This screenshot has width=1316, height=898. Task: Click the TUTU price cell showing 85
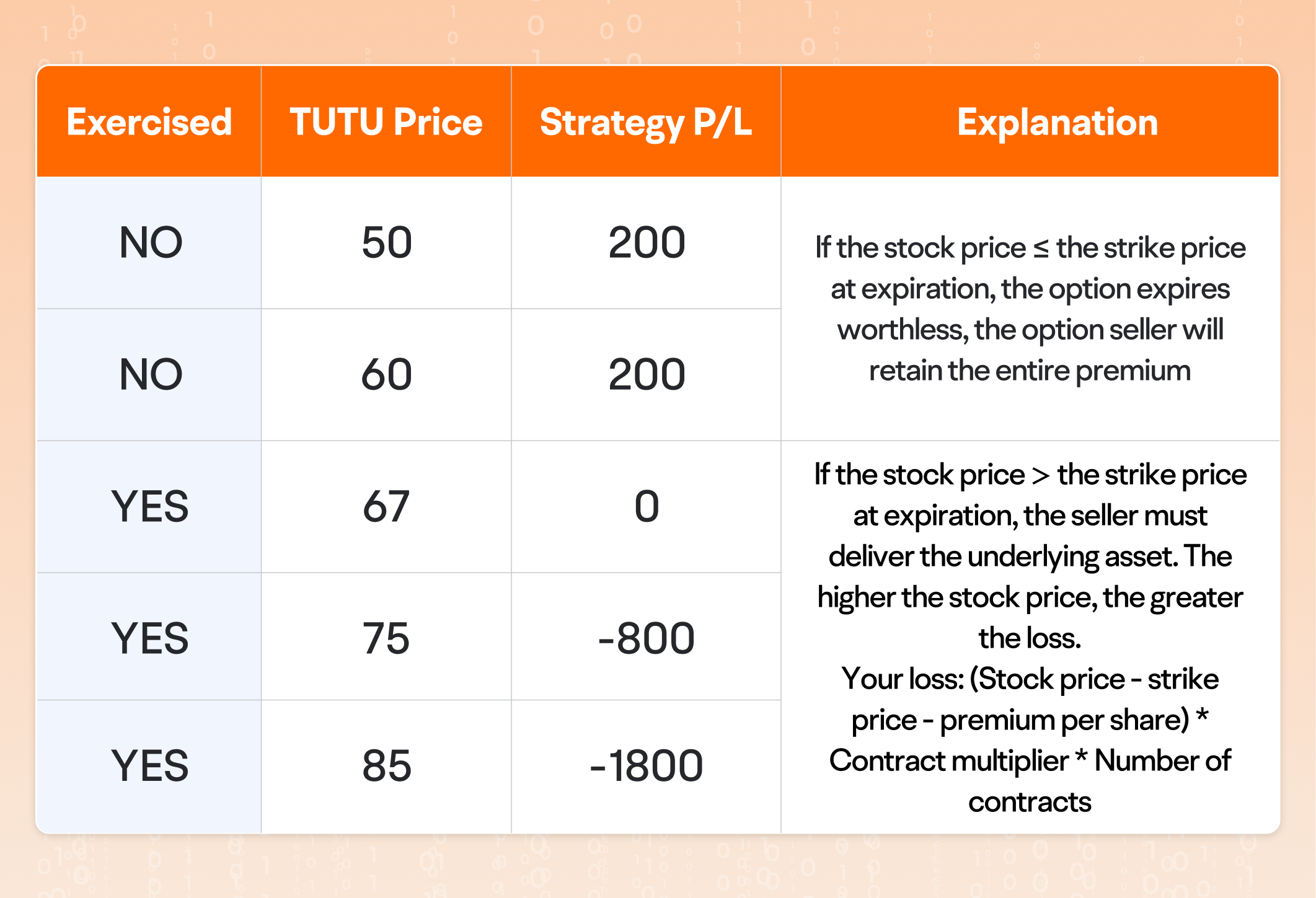[386, 766]
